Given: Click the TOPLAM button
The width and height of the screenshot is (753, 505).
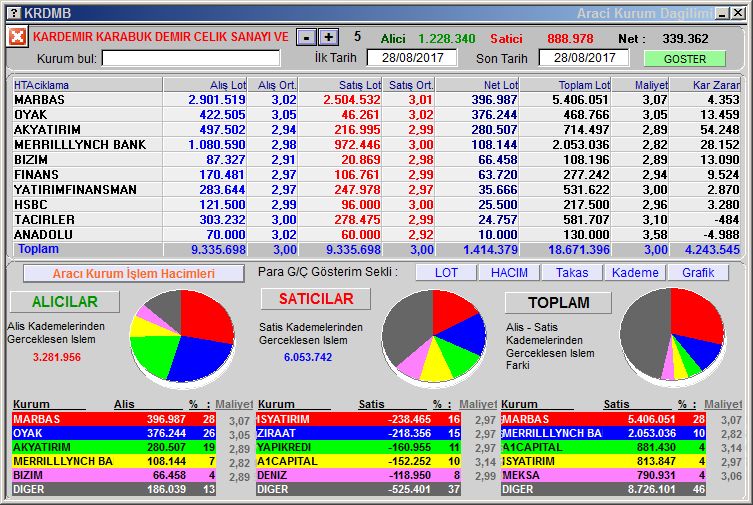Looking at the screenshot, I should point(559,302).
